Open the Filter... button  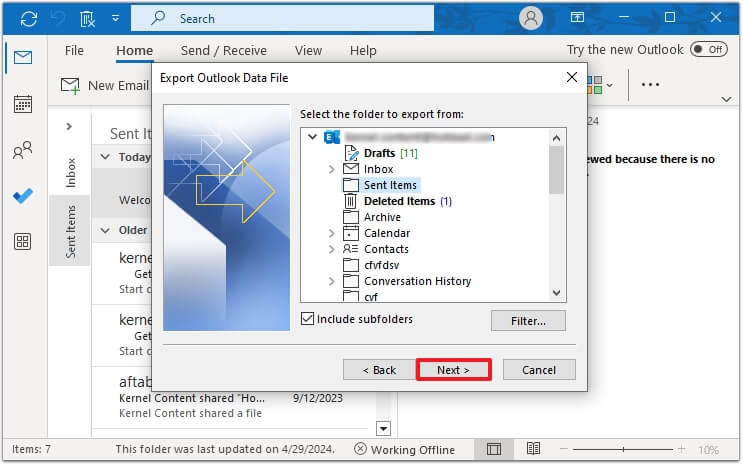[x=528, y=321]
